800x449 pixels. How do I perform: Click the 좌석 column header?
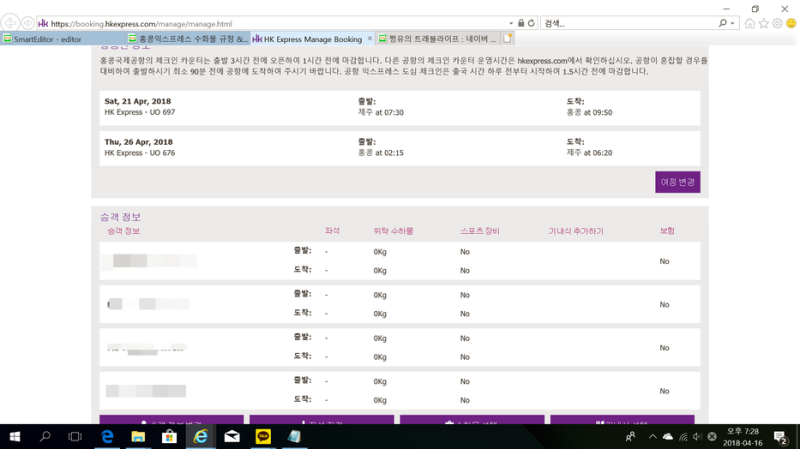(x=332, y=231)
